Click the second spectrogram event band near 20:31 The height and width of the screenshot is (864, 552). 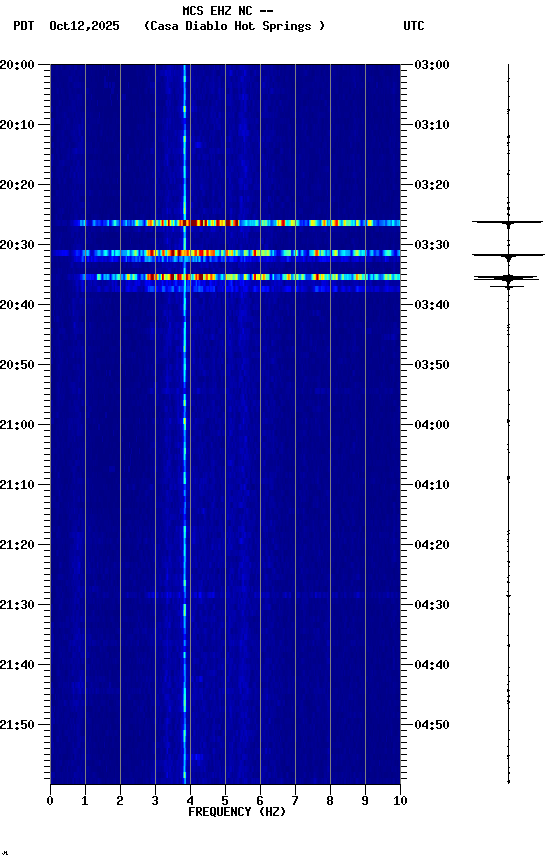[x=225, y=253]
